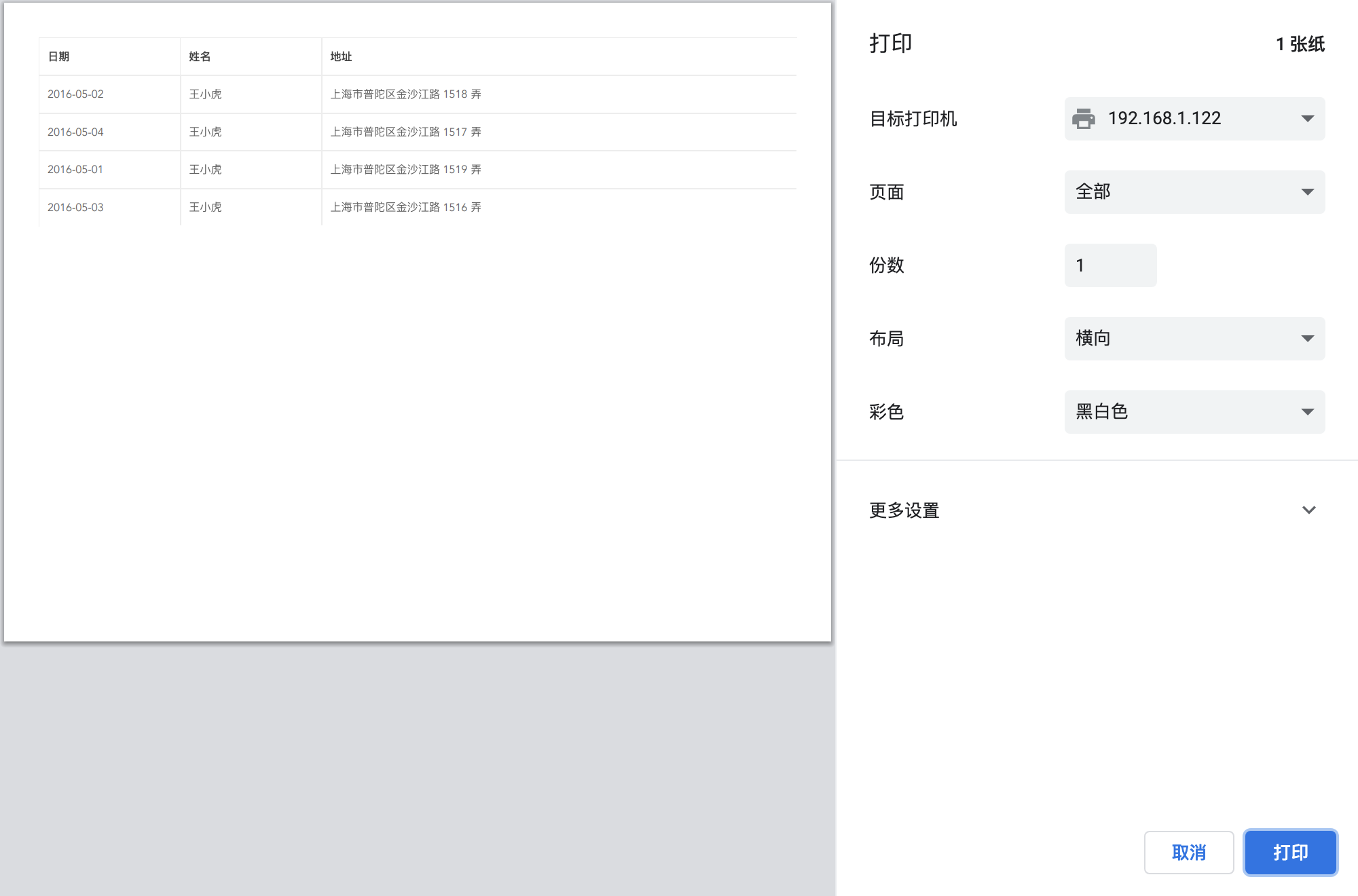Click the 1 张纸 sheet count text

click(x=1300, y=44)
